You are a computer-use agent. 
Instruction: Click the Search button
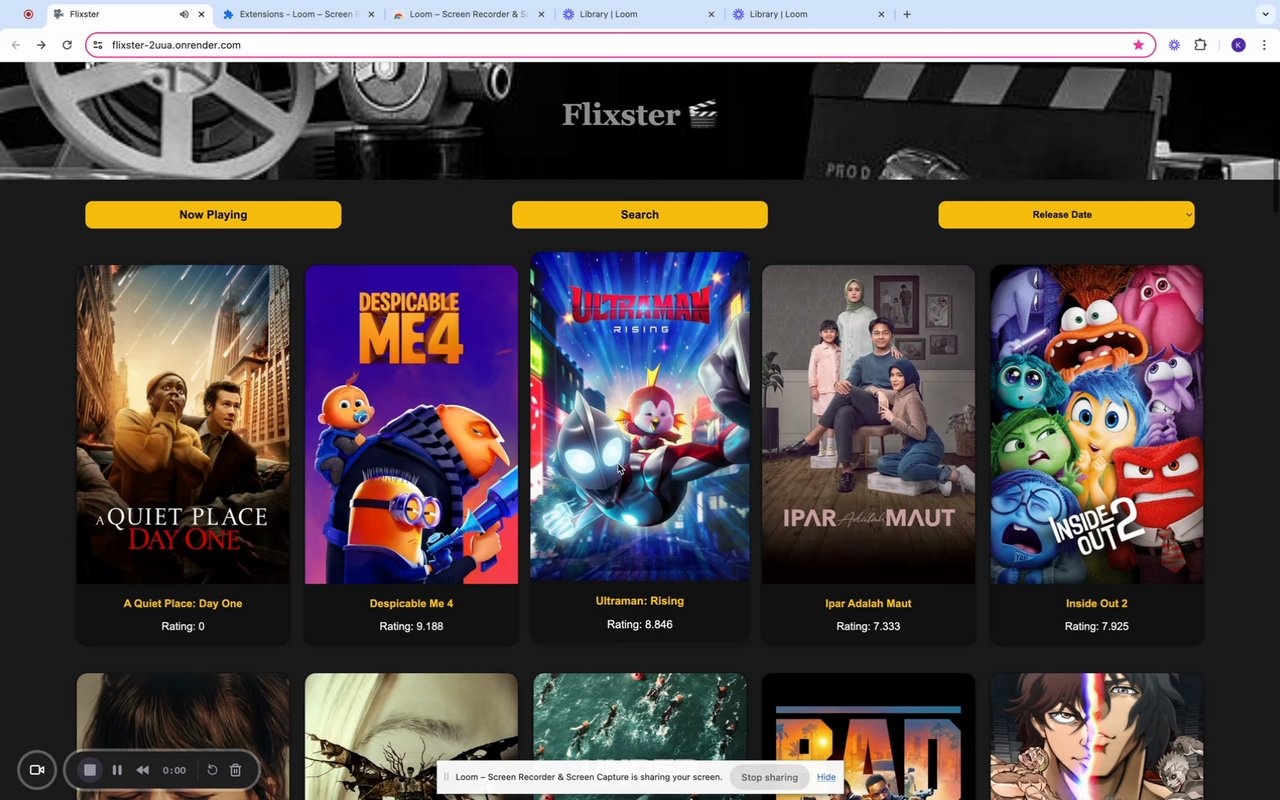click(640, 215)
